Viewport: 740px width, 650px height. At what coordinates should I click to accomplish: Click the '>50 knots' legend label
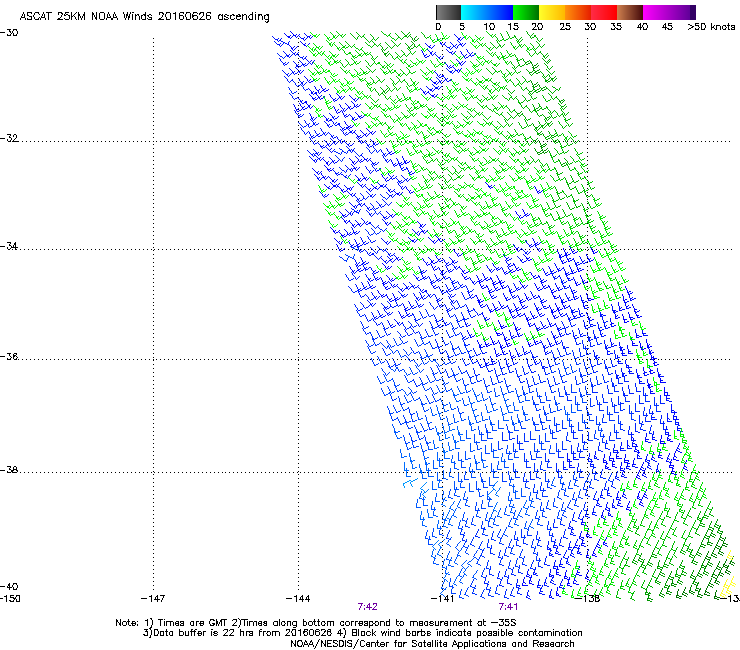point(711,27)
